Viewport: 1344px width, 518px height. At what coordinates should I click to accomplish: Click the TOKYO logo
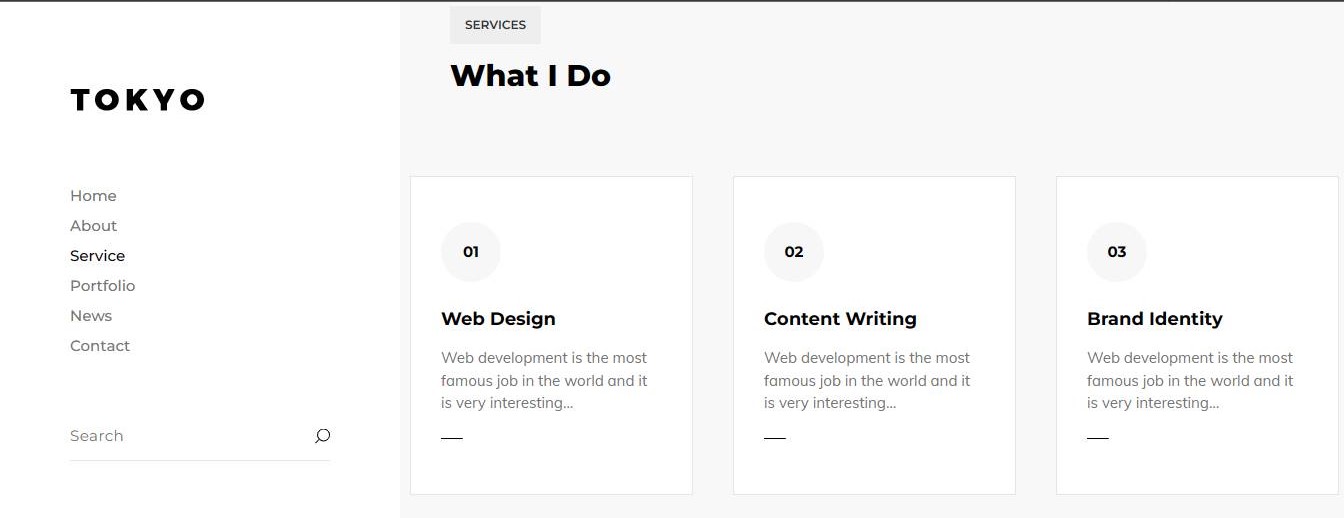tap(137, 100)
